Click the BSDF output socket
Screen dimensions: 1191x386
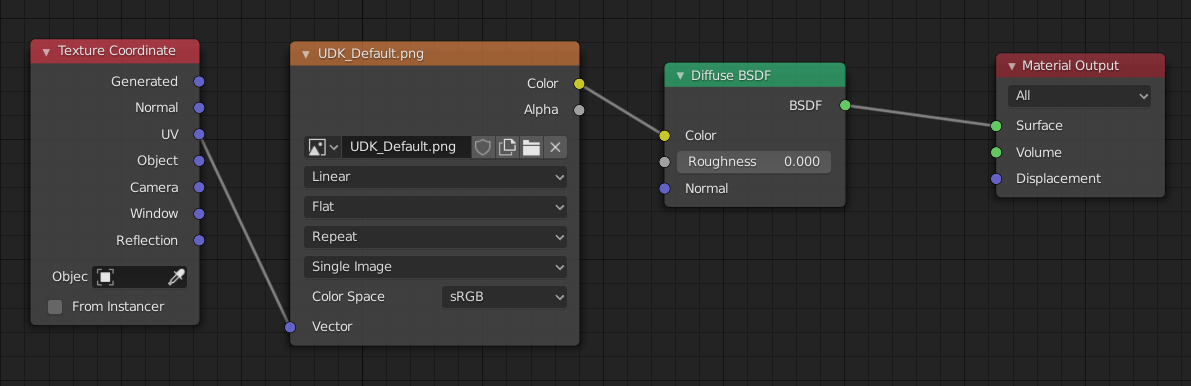pos(845,106)
